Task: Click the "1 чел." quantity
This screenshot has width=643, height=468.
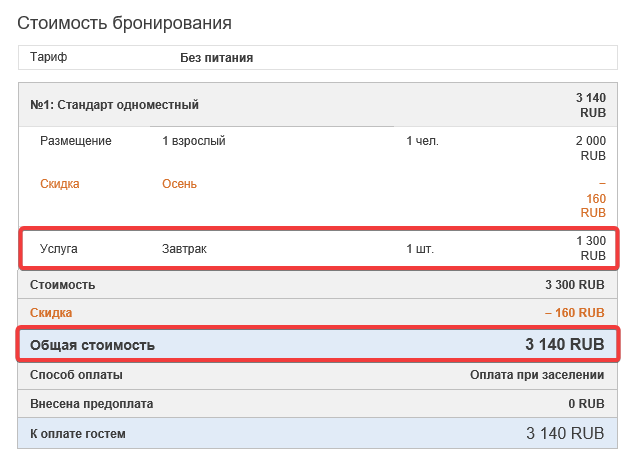Action: (422, 141)
